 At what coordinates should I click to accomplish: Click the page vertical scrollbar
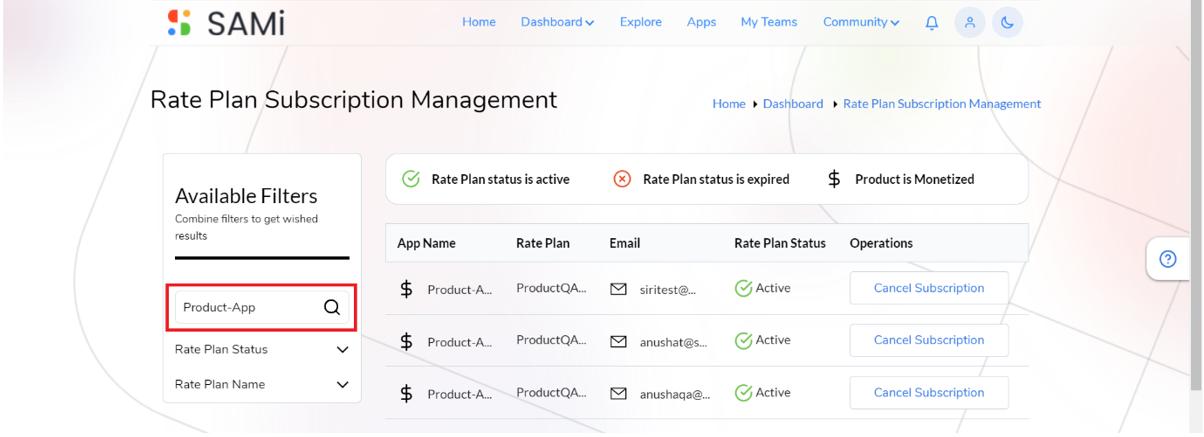coord(1198,195)
